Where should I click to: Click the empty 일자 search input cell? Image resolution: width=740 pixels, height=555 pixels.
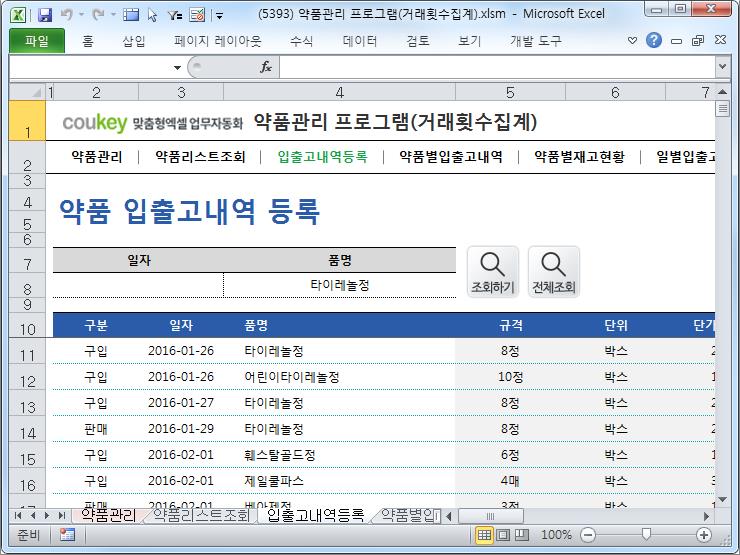[138, 285]
